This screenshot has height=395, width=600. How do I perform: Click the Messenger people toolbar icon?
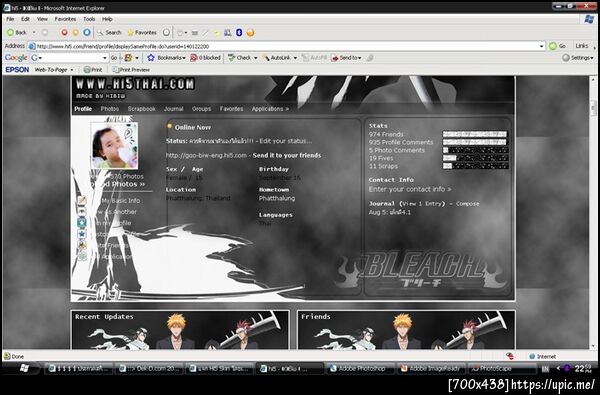point(228,33)
